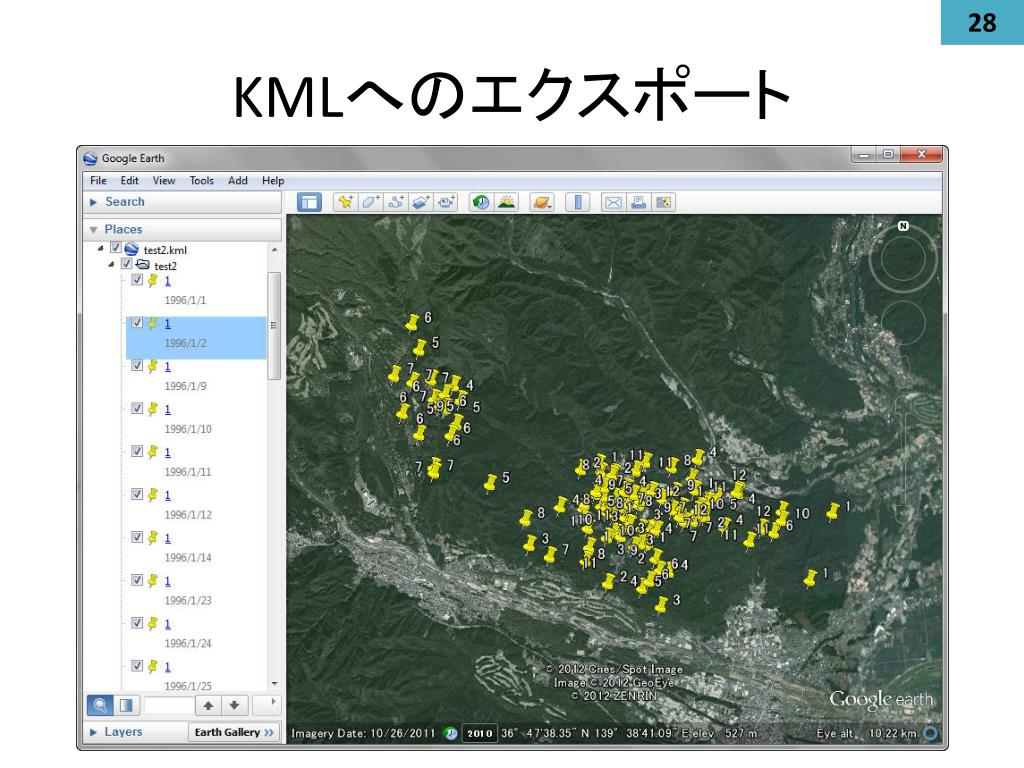Open the Add menu
1024x768 pixels.
(x=238, y=181)
